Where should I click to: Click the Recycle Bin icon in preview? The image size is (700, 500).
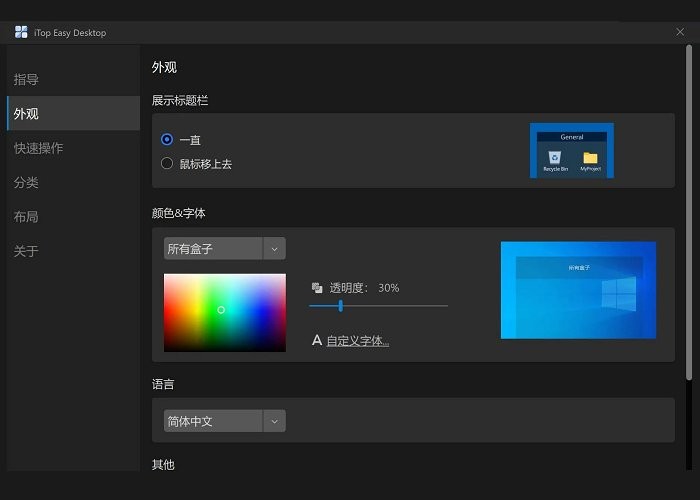tap(555, 158)
